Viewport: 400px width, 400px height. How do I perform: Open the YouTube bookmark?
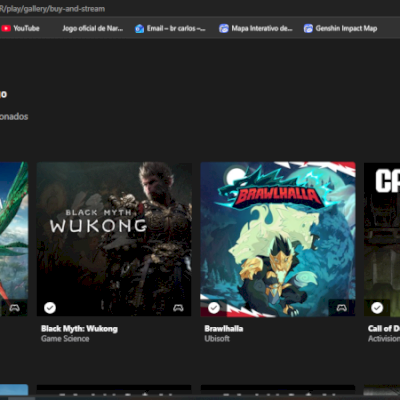pyautogui.click(x=20, y=28)
